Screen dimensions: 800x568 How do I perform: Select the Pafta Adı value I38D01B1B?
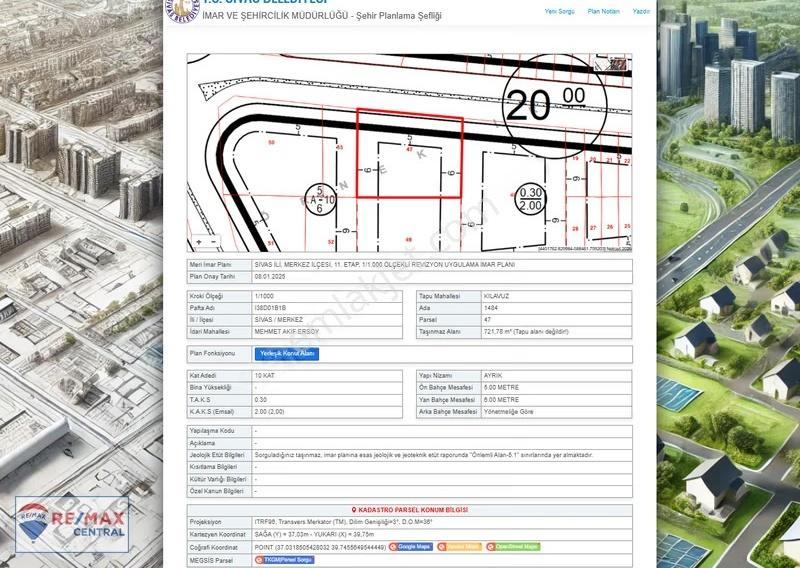(x=270, y=308)
